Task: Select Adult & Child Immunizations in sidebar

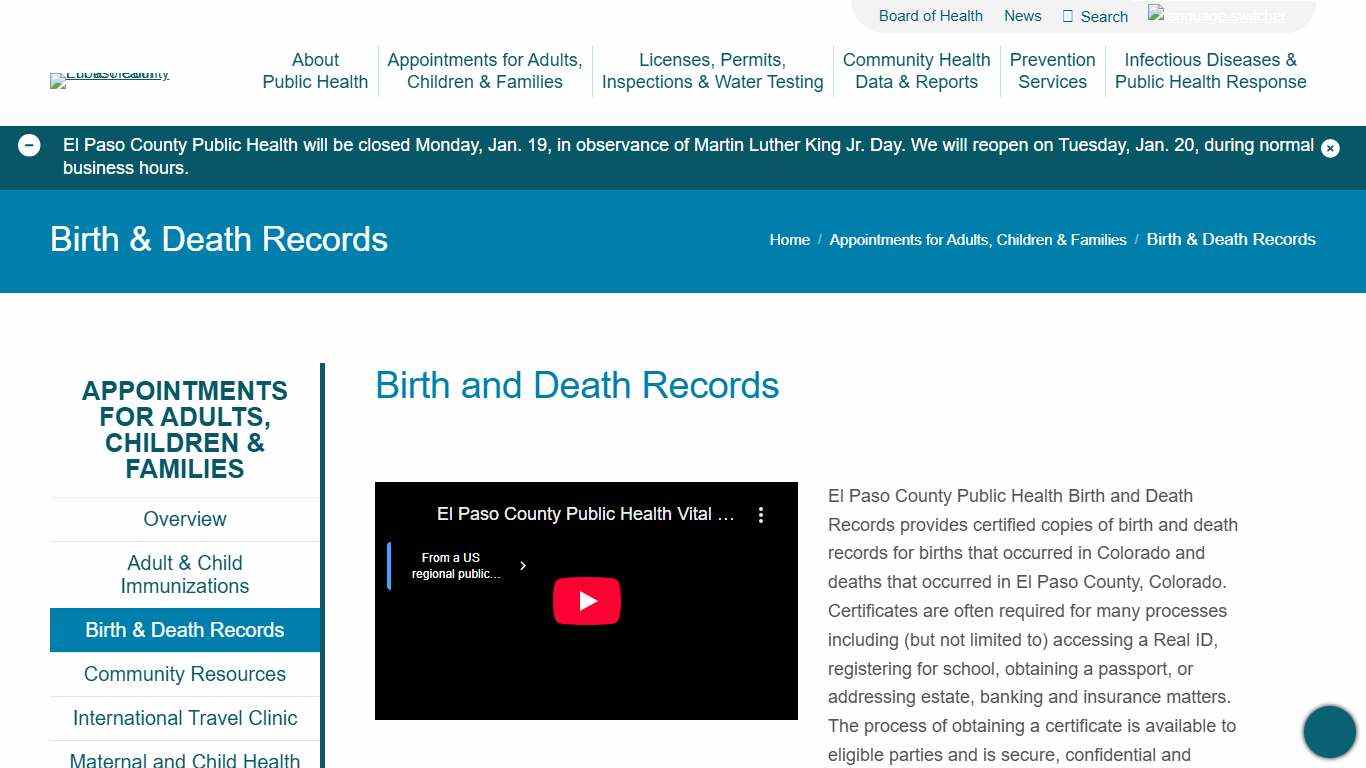Action: [184, 574]
